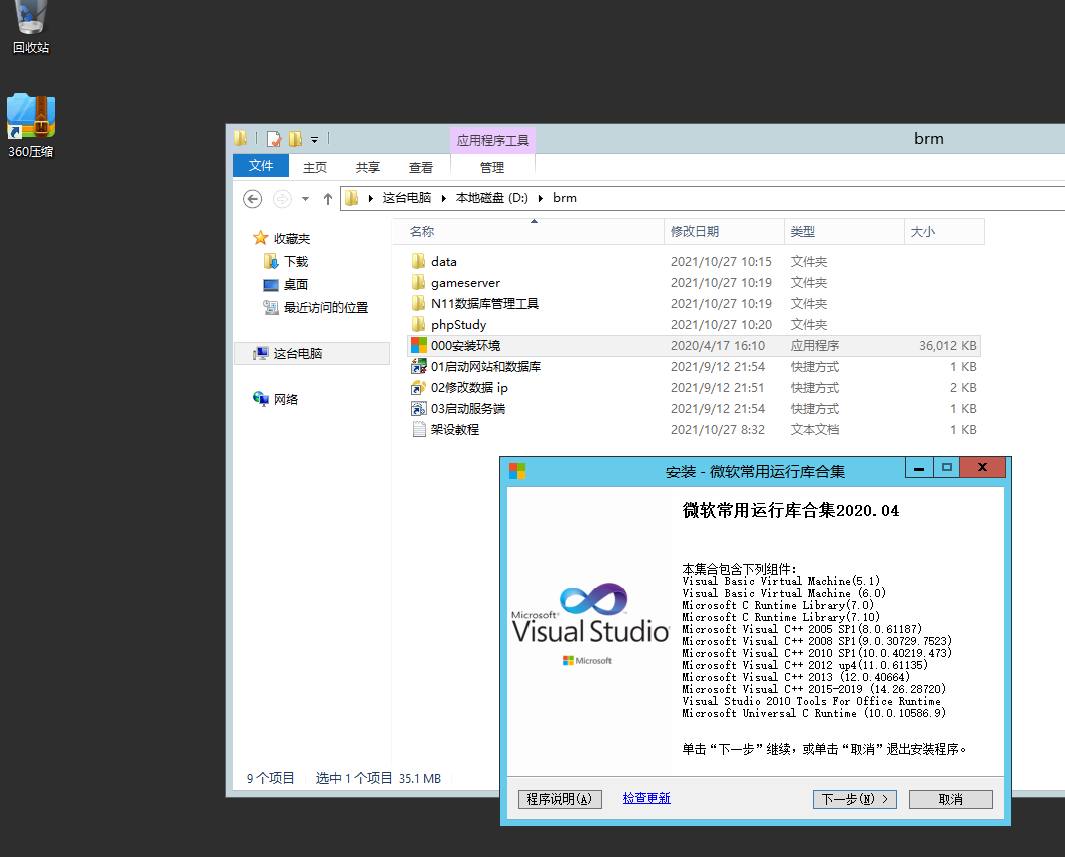The image size is (1065, 857).
Task: Select the 02修改数据 ip shortcut icon
Action: pyautogui.click(x=418, y=388)
